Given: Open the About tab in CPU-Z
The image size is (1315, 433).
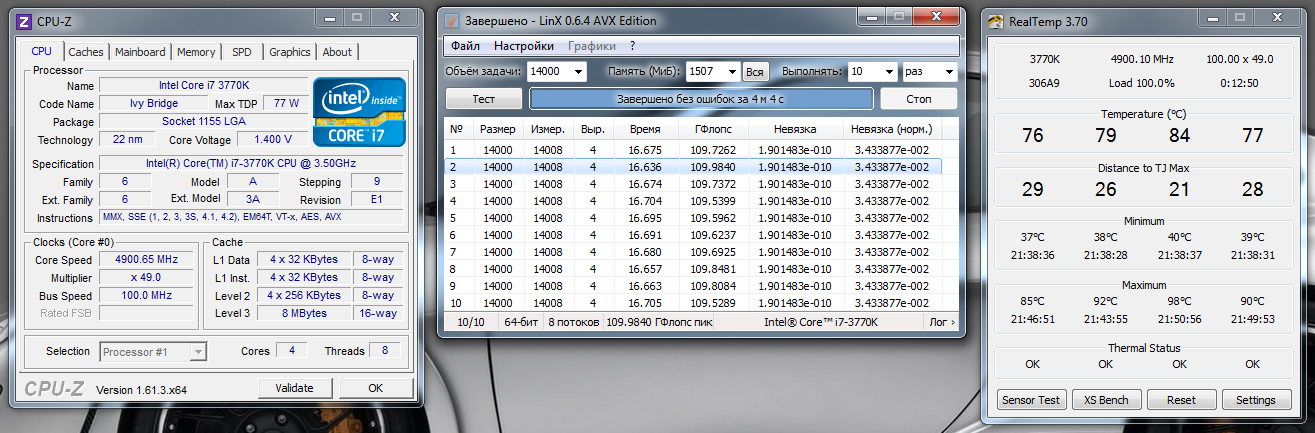Looking at the screenshot, I should coord(337,52).
